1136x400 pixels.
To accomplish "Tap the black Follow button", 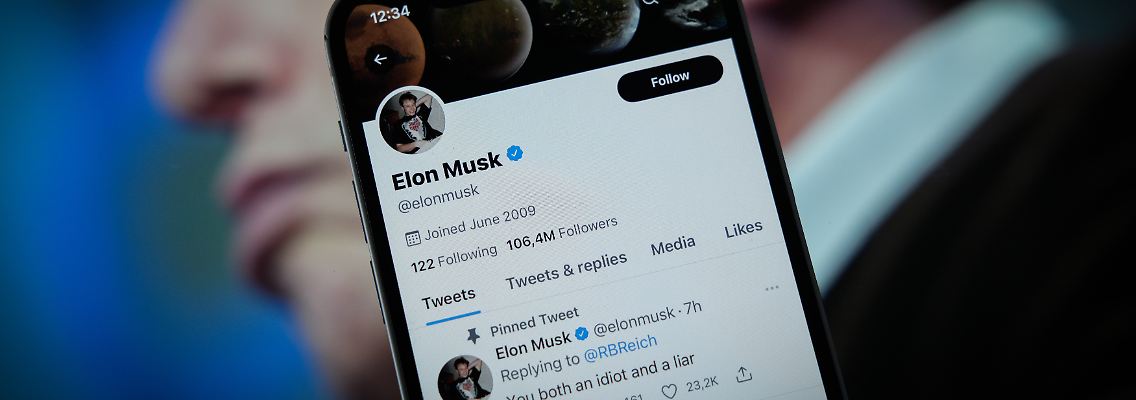I will coord(670,78).
